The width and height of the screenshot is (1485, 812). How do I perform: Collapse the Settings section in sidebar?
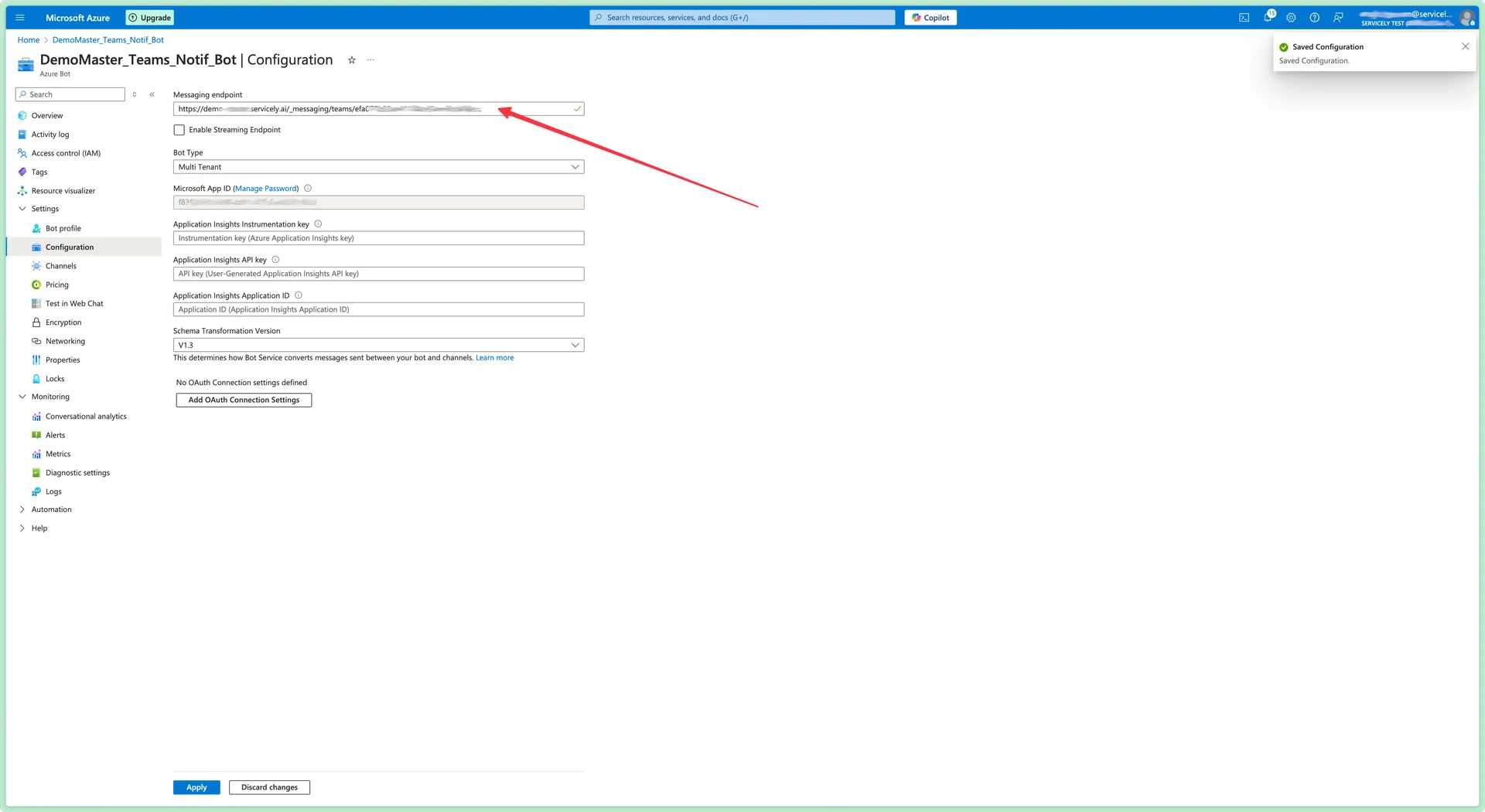click(22, 209)
